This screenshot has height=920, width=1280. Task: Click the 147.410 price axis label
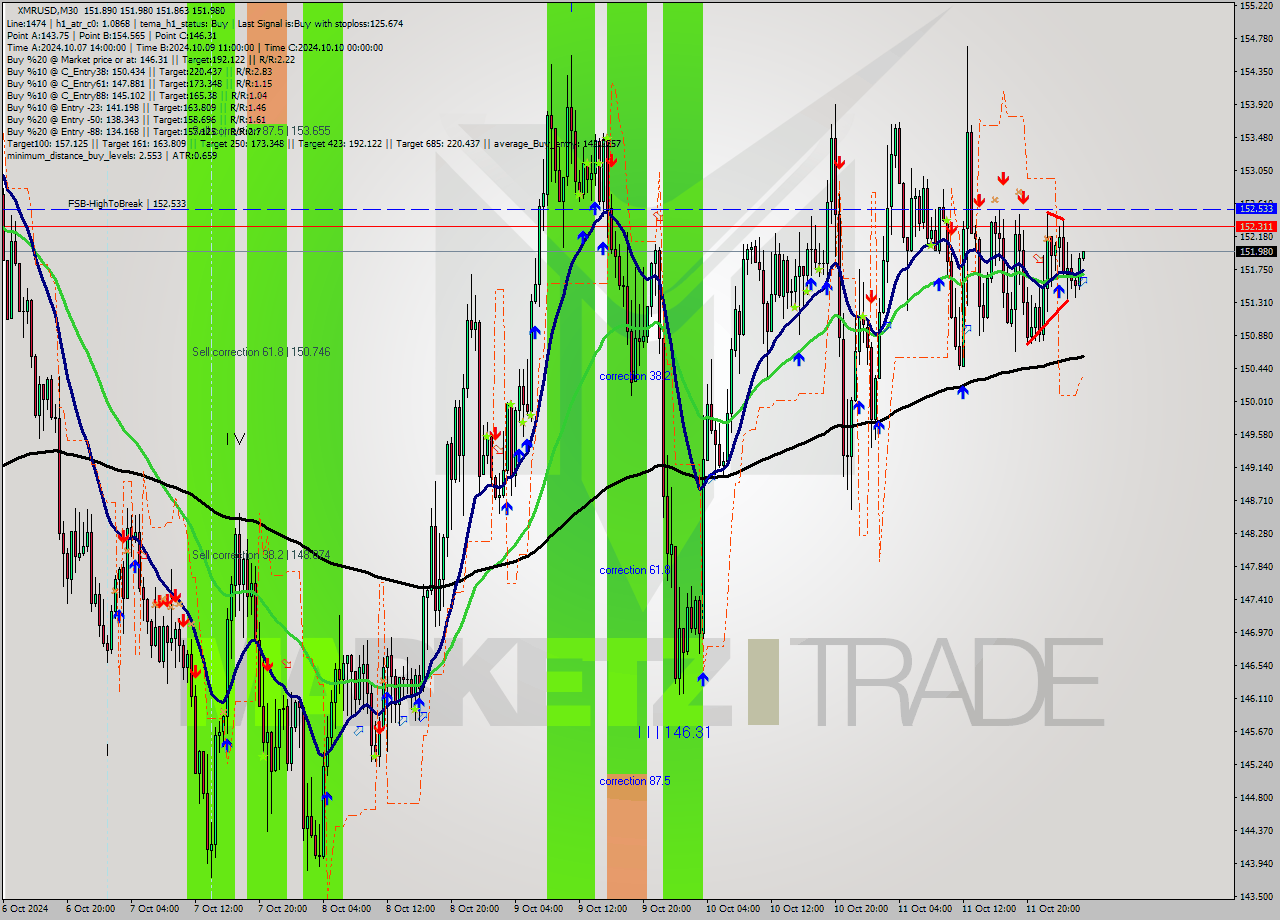pos(1255,600)
